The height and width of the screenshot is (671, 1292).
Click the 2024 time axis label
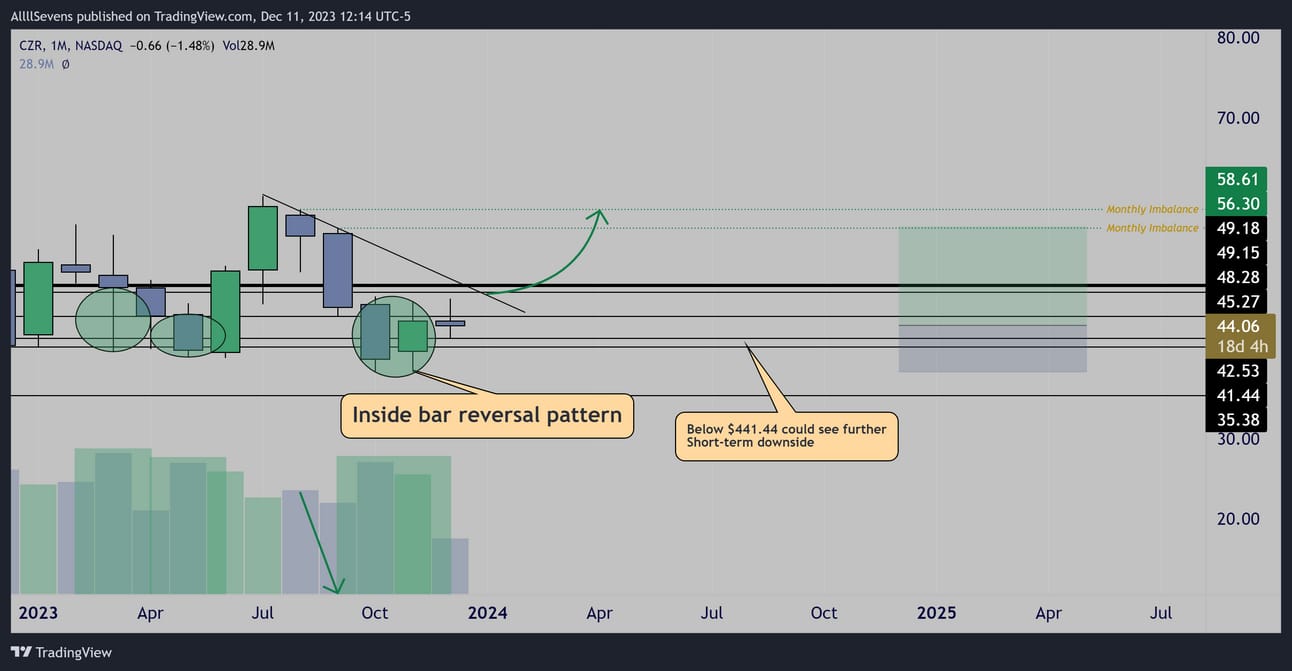pyautogui.click(x=487, y=612)
